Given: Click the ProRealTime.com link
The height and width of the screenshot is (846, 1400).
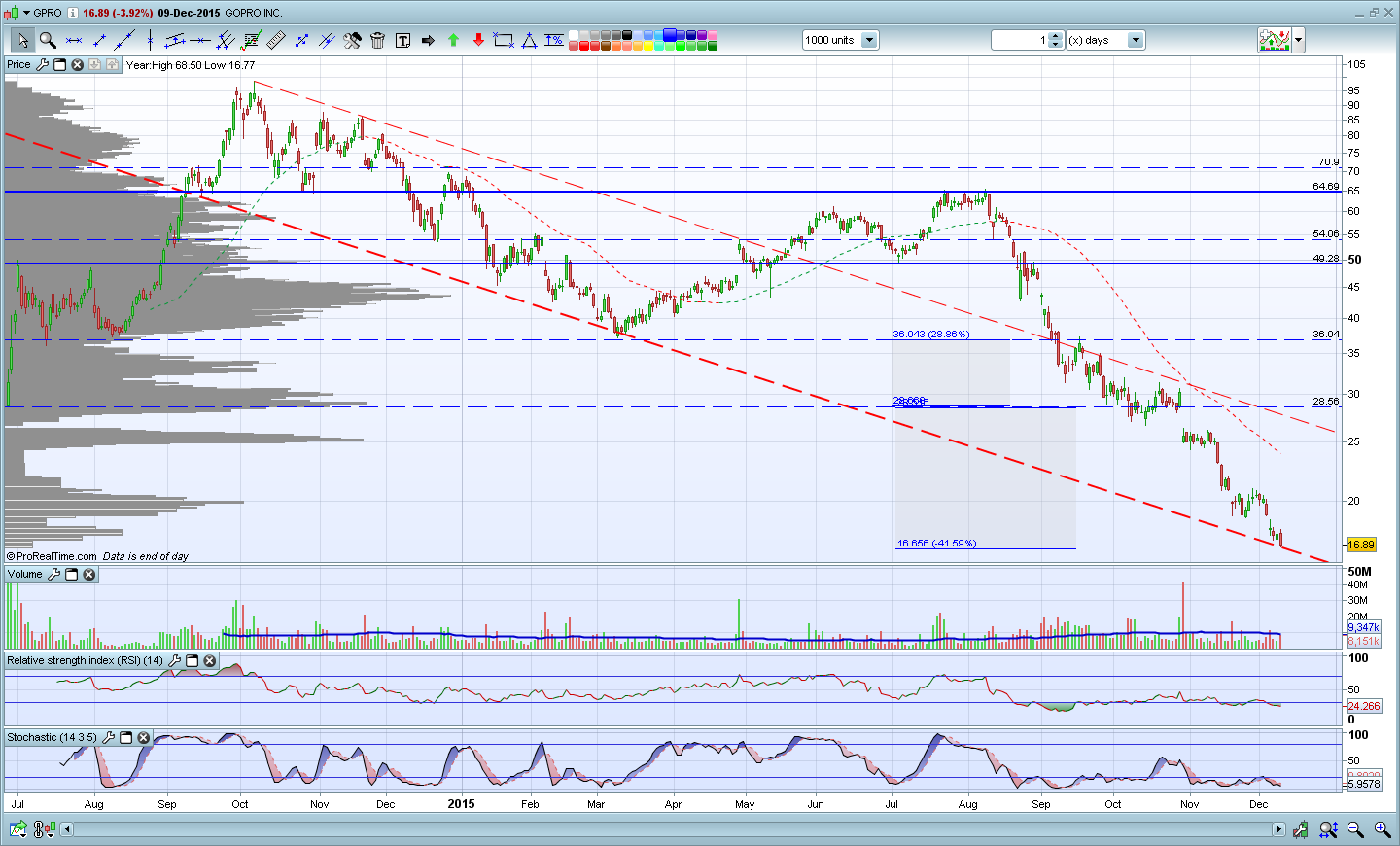Looking at the screenshot, I should (x=56, y=556).
